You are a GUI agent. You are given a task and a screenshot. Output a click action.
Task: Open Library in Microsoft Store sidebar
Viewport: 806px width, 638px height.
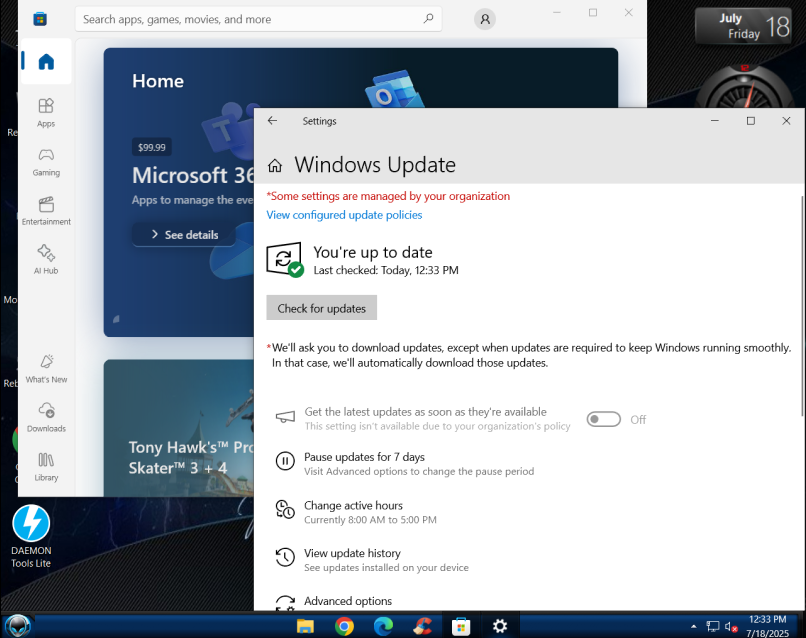point(46,467)
